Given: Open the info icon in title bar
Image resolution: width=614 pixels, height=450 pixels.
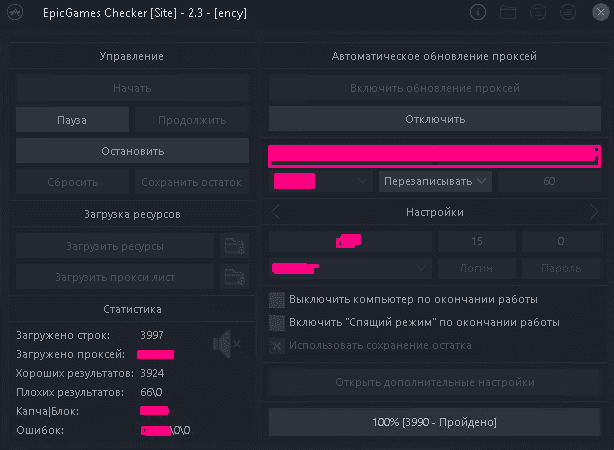Looking at the screenshot, I should coord(478,13).
